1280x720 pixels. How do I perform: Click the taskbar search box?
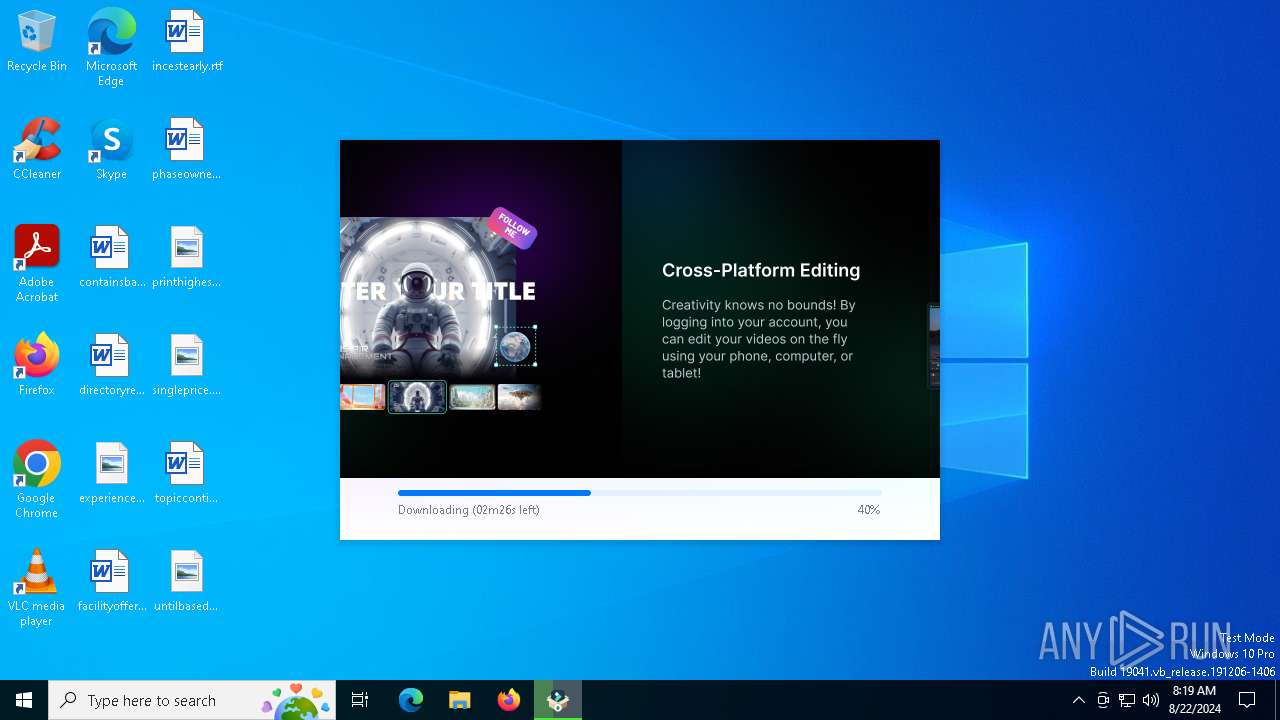tap(192, 700)
